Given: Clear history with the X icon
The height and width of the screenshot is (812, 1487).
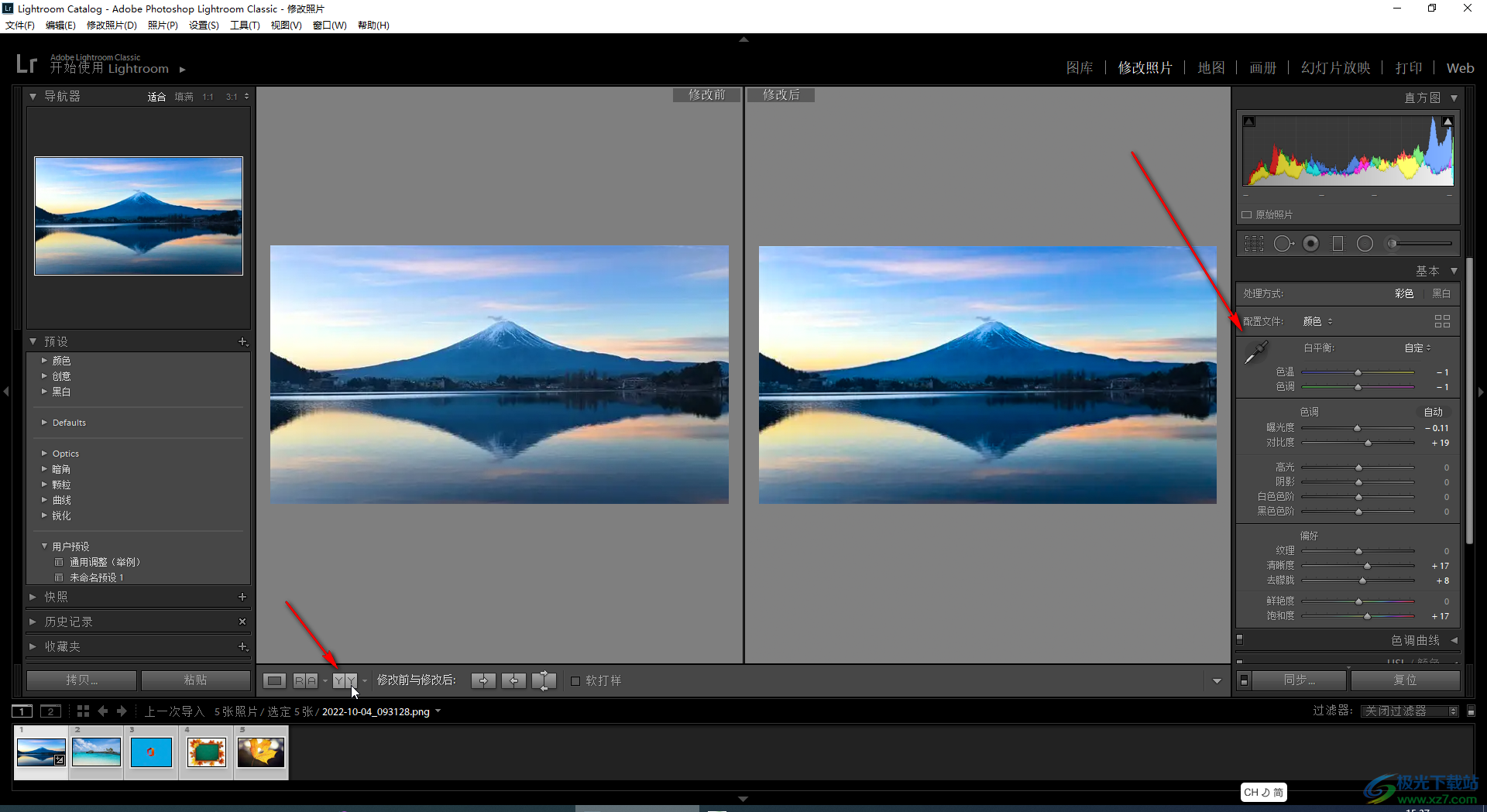Looking at the screenshot, I should [x=242, y=622].
